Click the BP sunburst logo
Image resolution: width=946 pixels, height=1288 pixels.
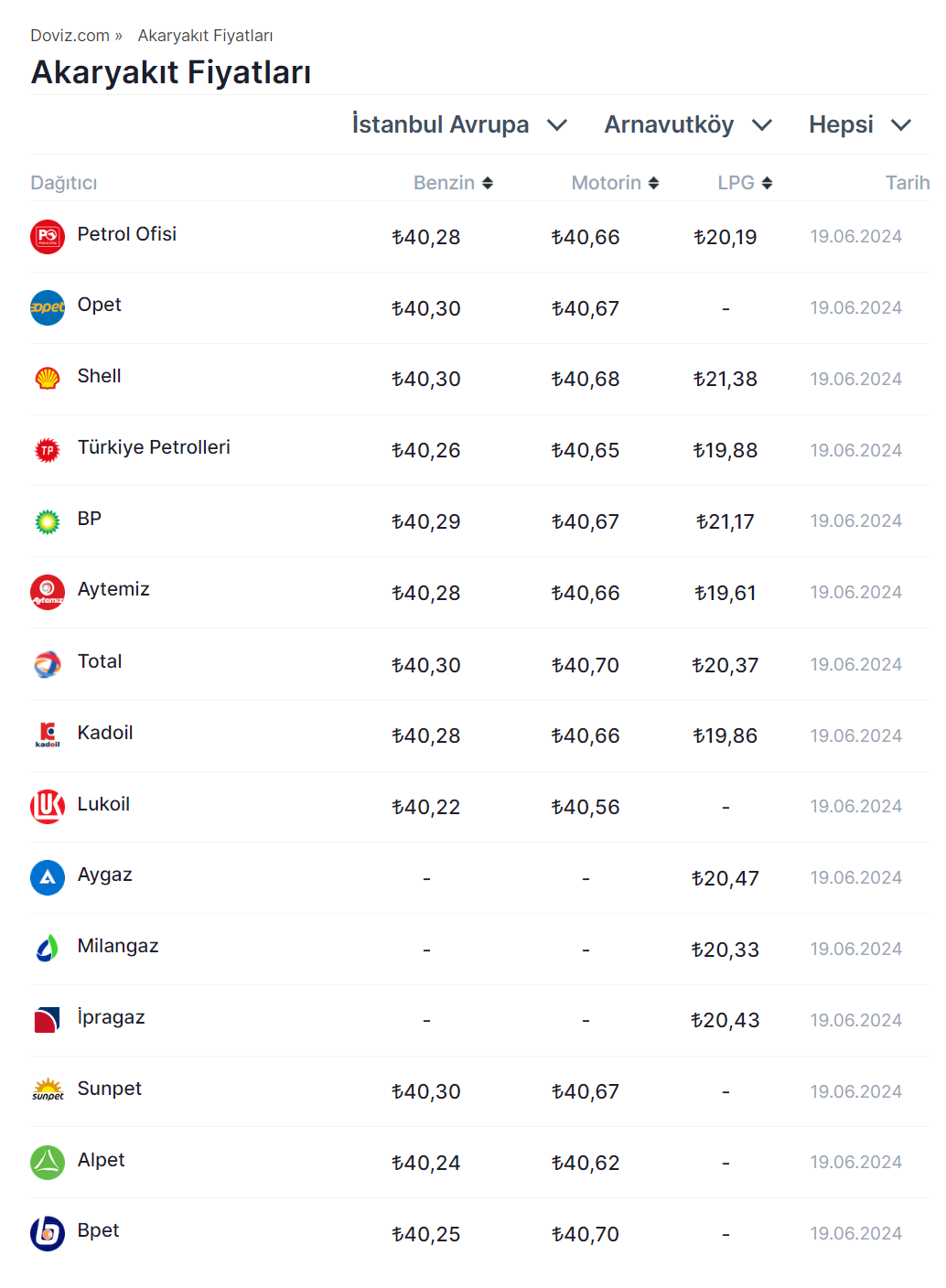click(x=48, y=521)
